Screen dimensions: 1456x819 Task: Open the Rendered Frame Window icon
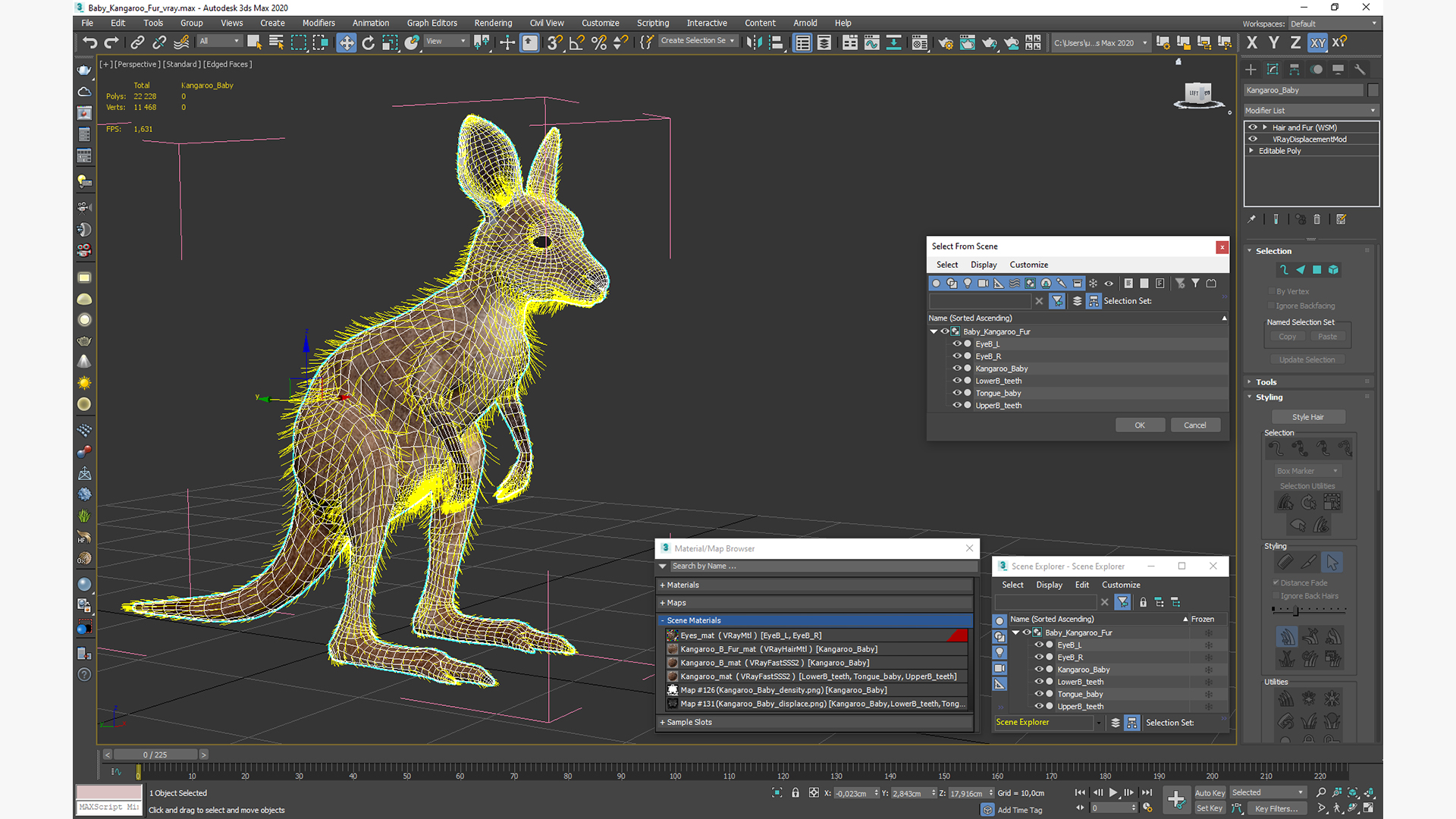point(968,42)
